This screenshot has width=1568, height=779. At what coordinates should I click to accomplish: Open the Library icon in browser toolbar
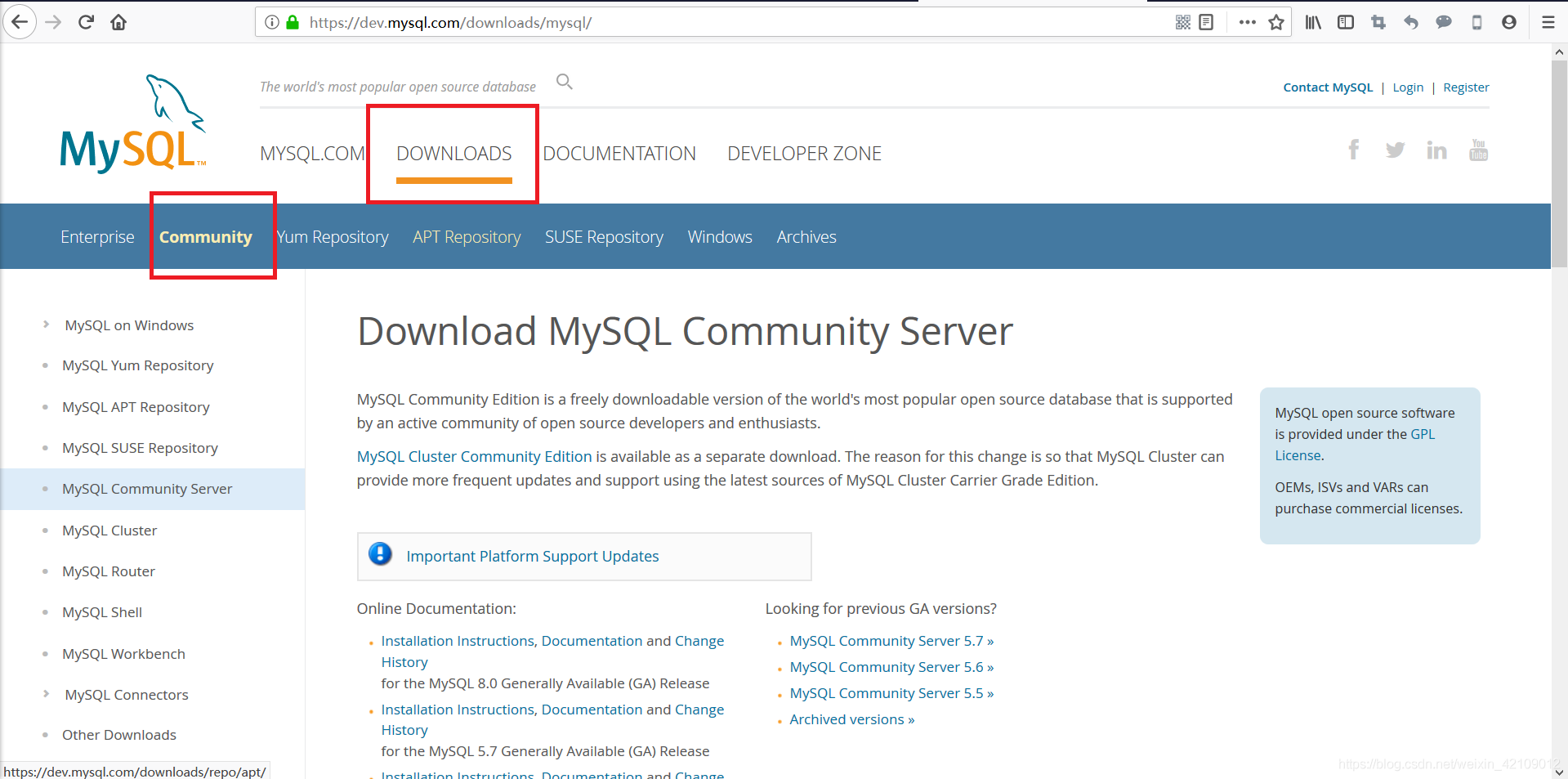point(1313,22)
